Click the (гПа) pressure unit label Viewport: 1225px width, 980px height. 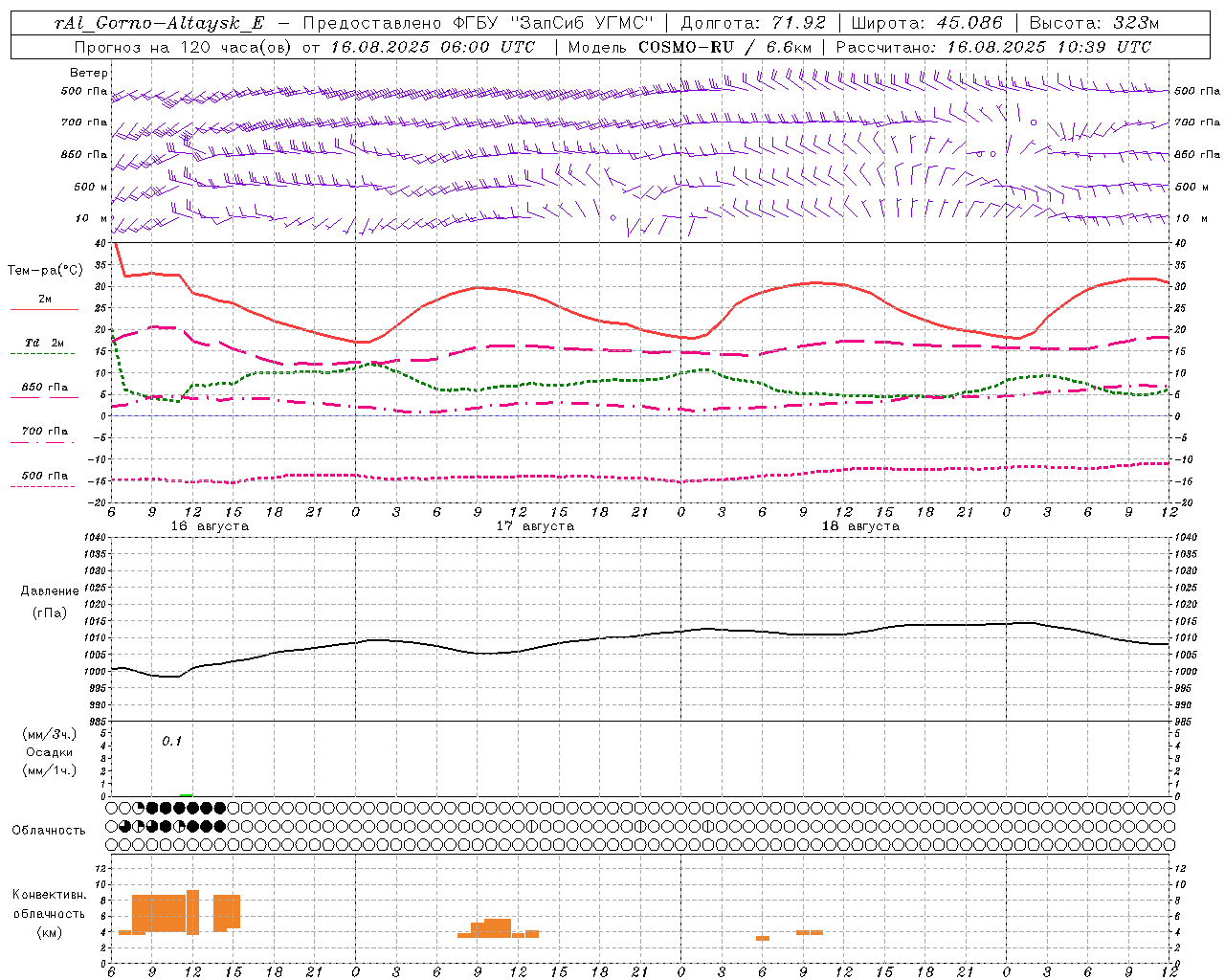coord(50,613)
